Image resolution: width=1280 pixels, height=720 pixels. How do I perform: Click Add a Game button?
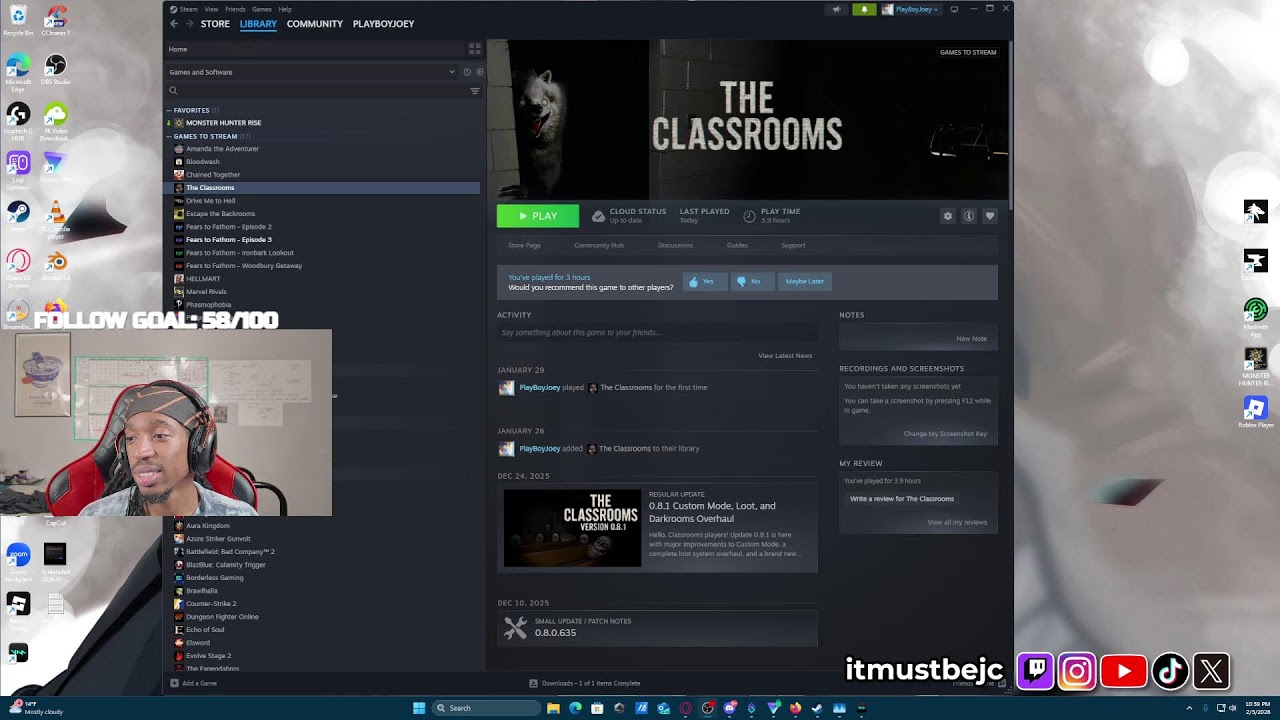[193, 684]
